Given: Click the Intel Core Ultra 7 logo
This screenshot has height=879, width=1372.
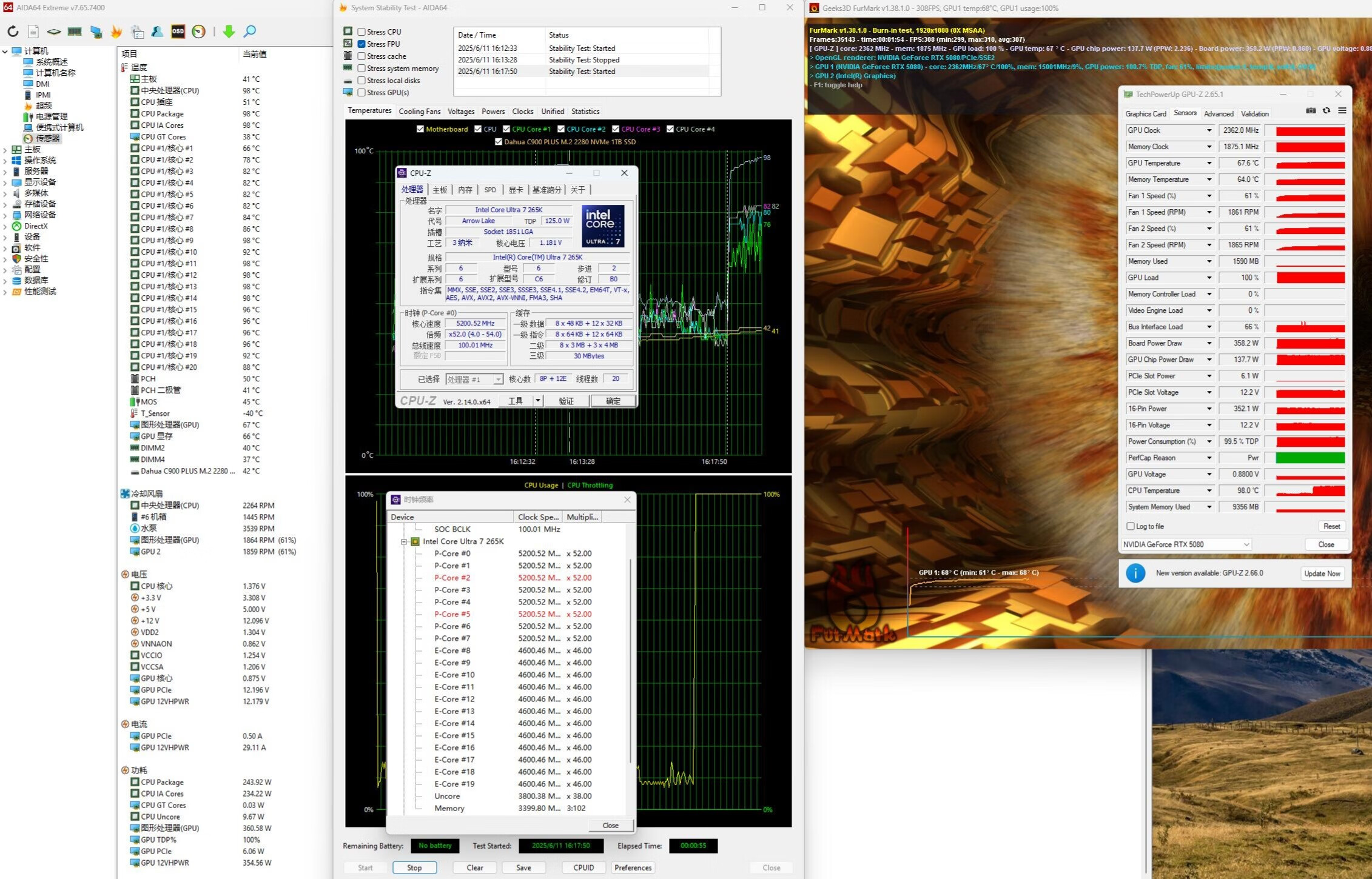Looking at the screenshot, I should (603, 226).
